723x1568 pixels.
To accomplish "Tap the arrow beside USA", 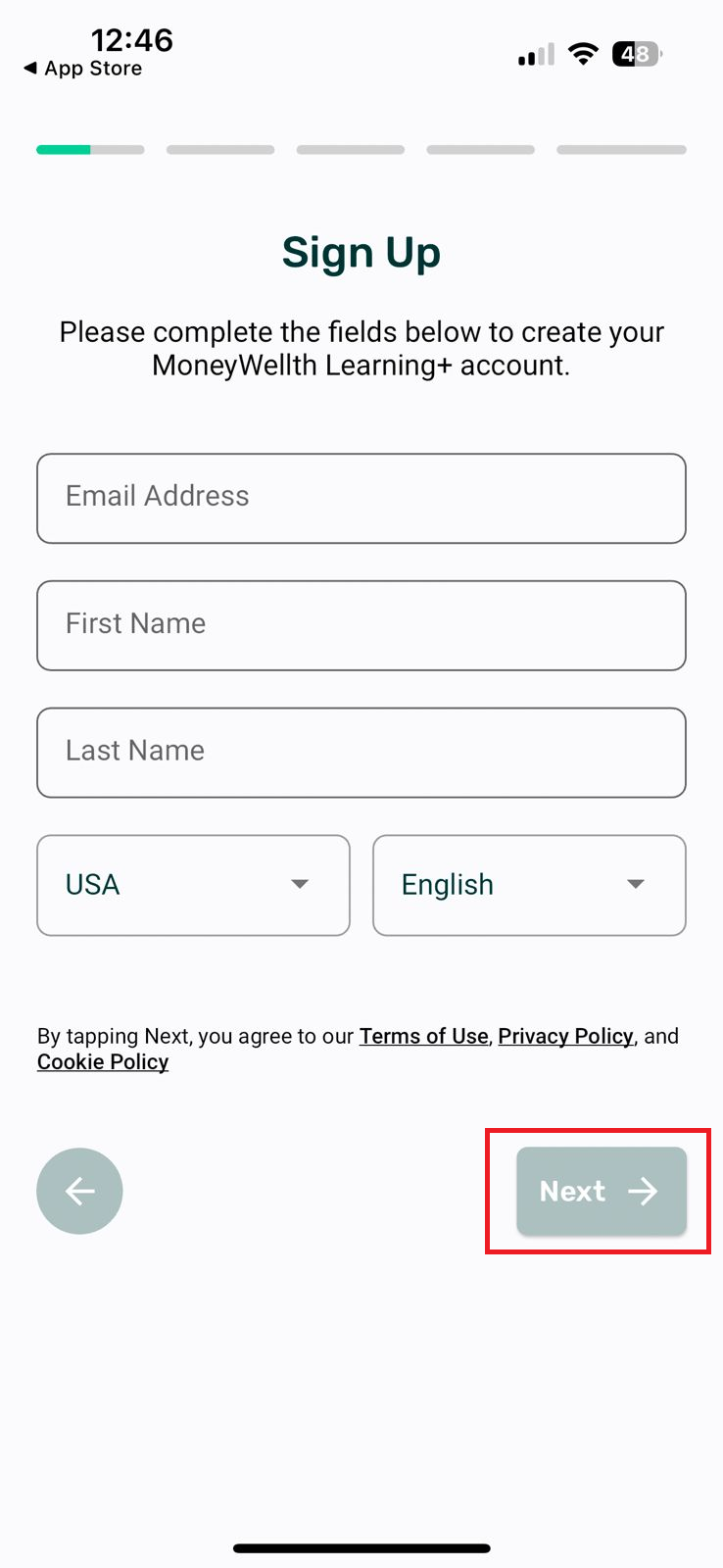I will [x=300, y=884].
